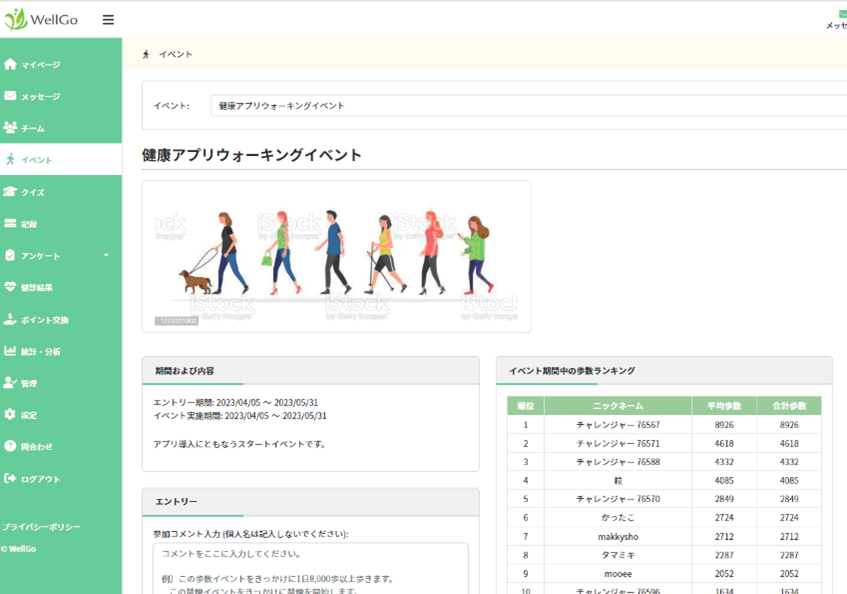Screen dimensions: 847x594
Task: Open 統計・分析 page
Action: coord(60,351)
